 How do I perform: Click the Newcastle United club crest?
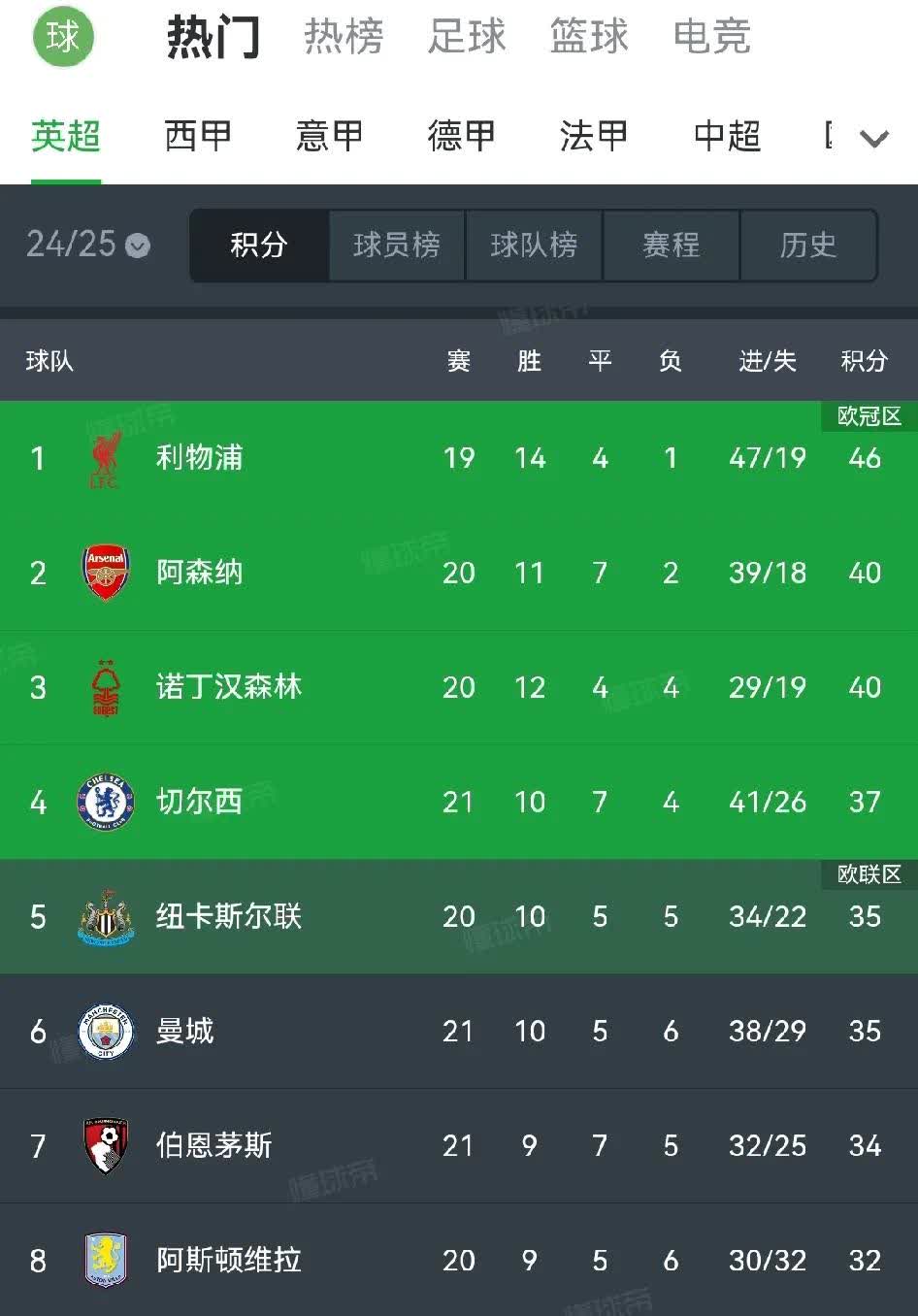pos(107,916)
